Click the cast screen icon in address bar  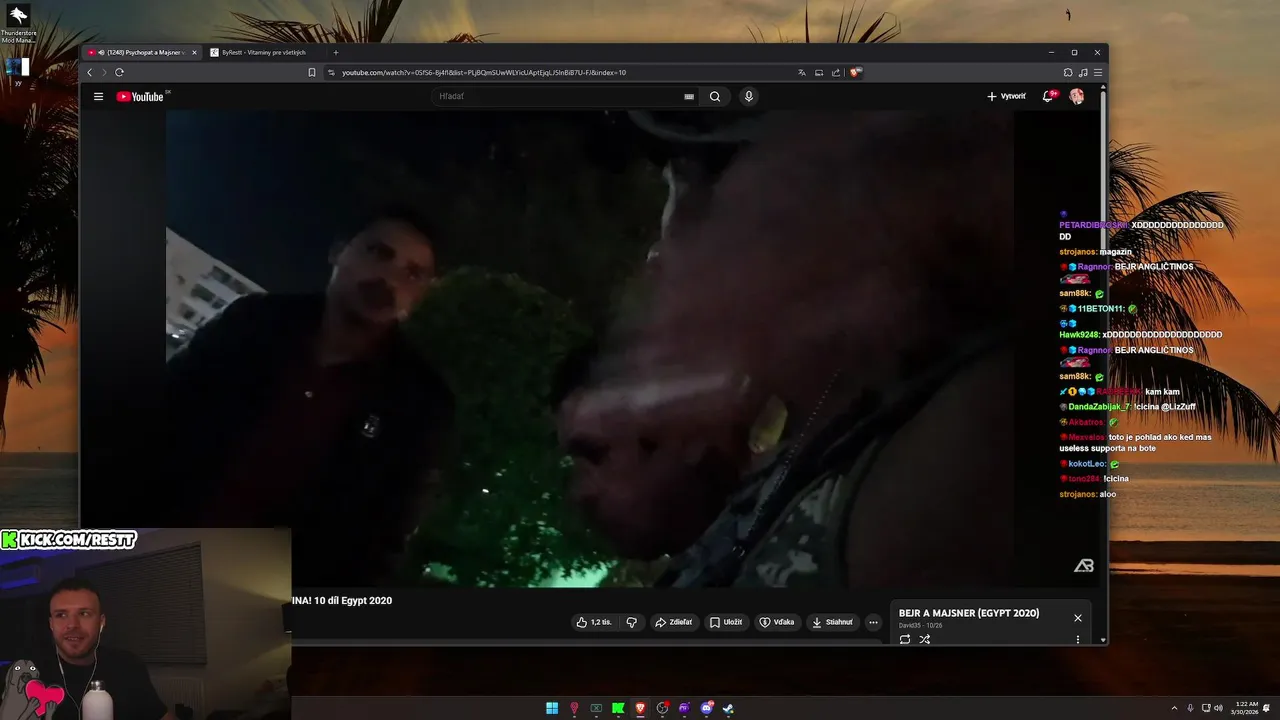819,72
